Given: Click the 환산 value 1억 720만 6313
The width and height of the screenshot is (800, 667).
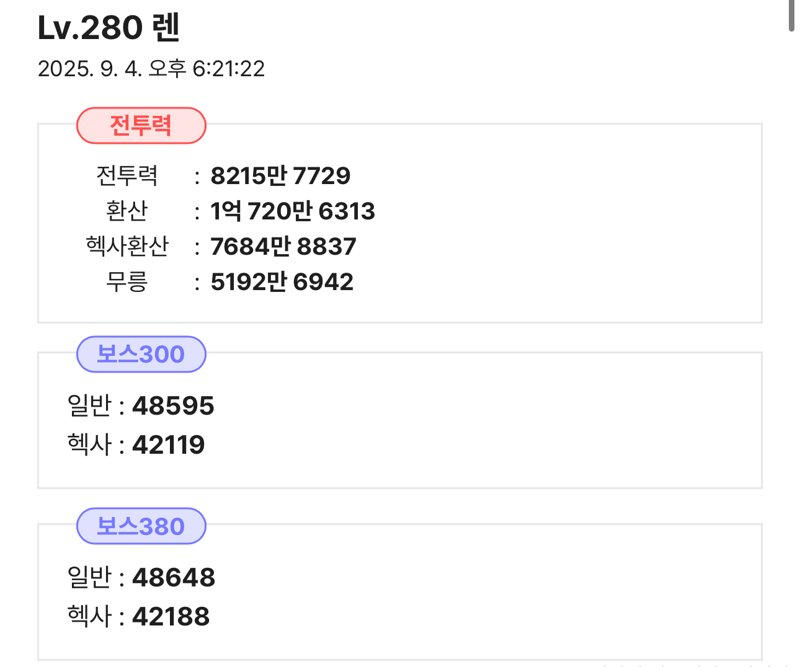Looking at the screenshot, I should [x=293, y=211].
